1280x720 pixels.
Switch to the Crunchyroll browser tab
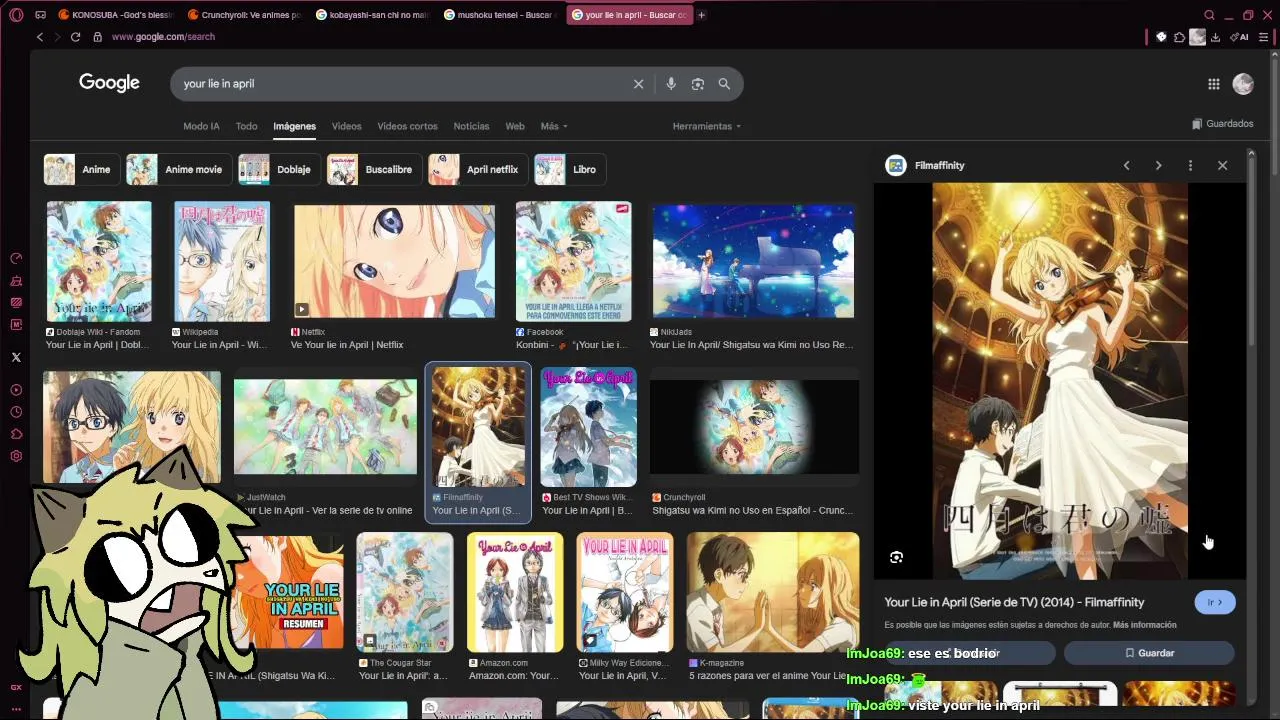click(244, 15)
